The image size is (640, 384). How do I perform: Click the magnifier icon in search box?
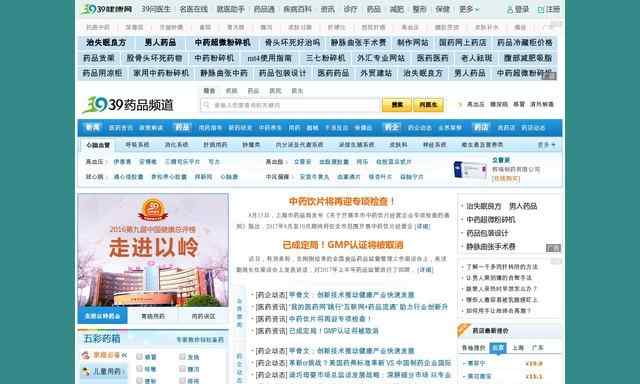click(x=207, y=105)
